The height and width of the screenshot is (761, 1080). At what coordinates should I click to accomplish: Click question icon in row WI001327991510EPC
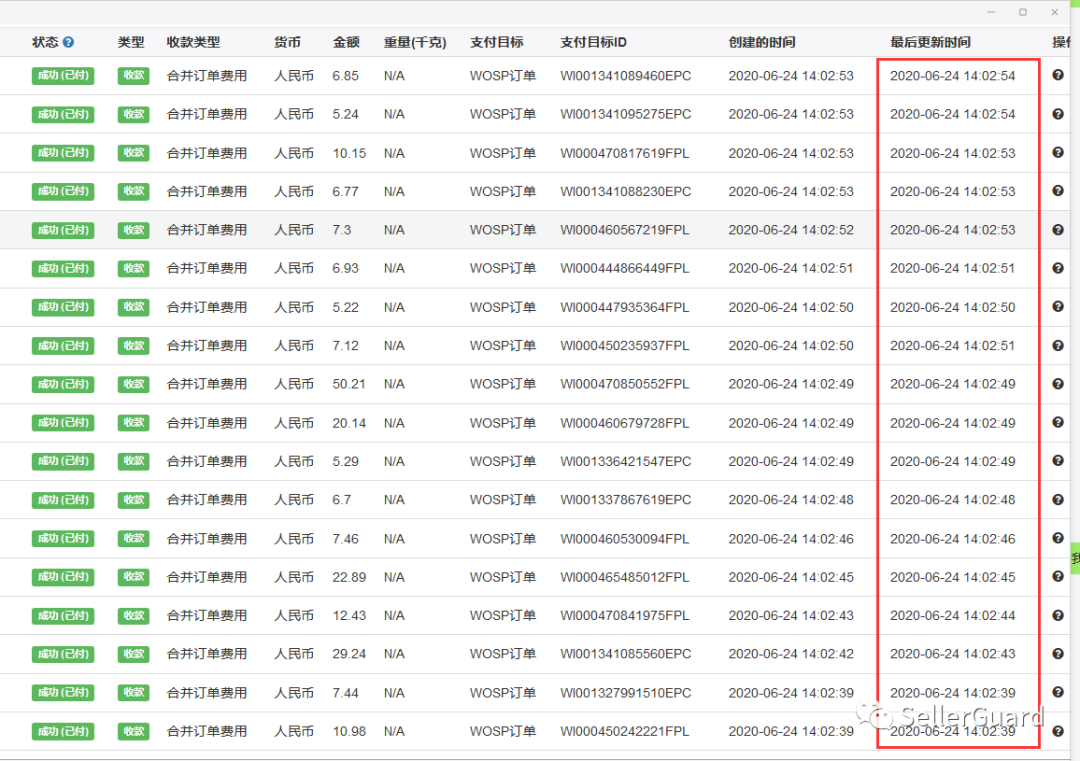[1058, 692]
